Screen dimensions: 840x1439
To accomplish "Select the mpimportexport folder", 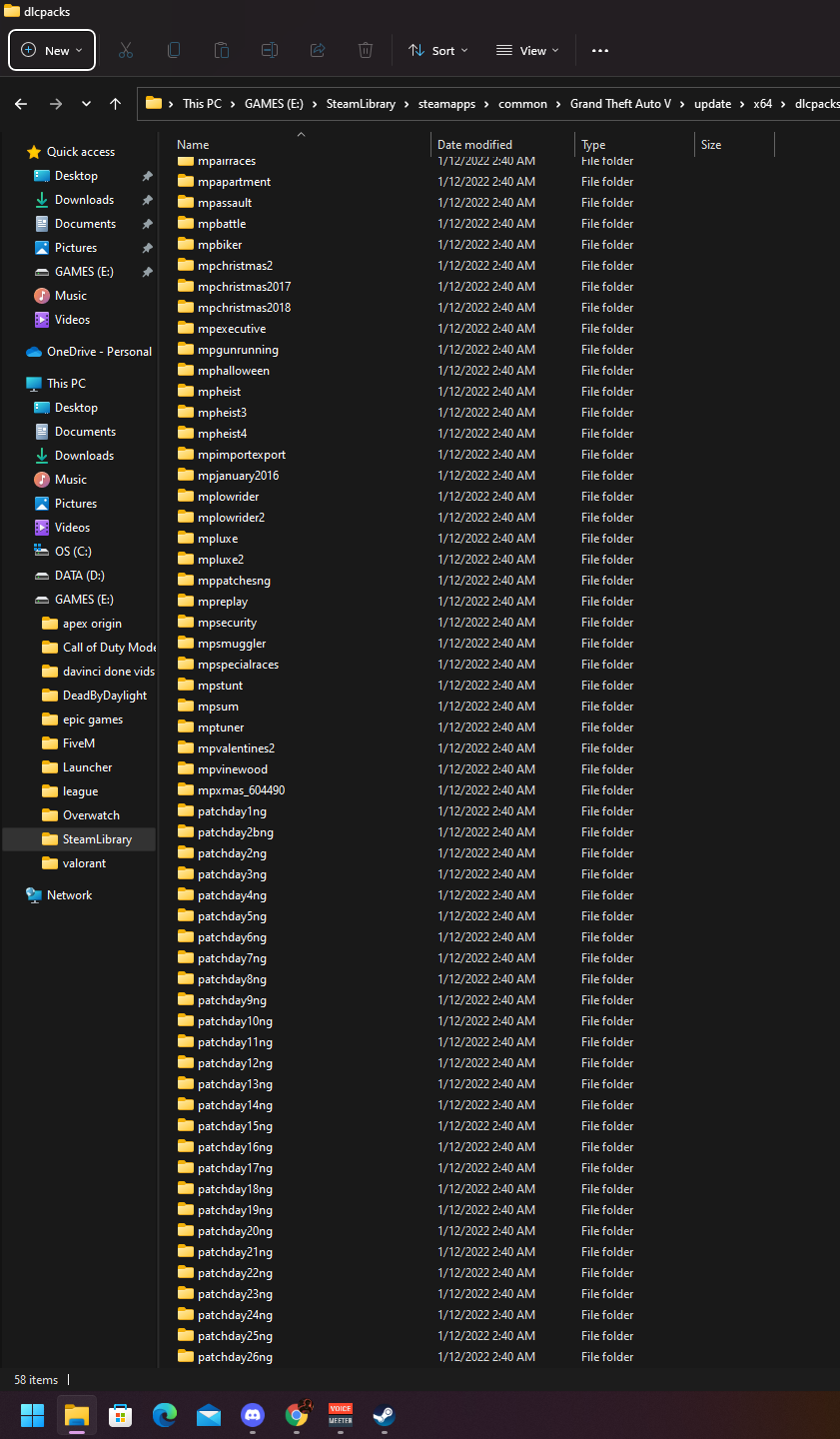I will pyautogui.click(x=242, y=455).
